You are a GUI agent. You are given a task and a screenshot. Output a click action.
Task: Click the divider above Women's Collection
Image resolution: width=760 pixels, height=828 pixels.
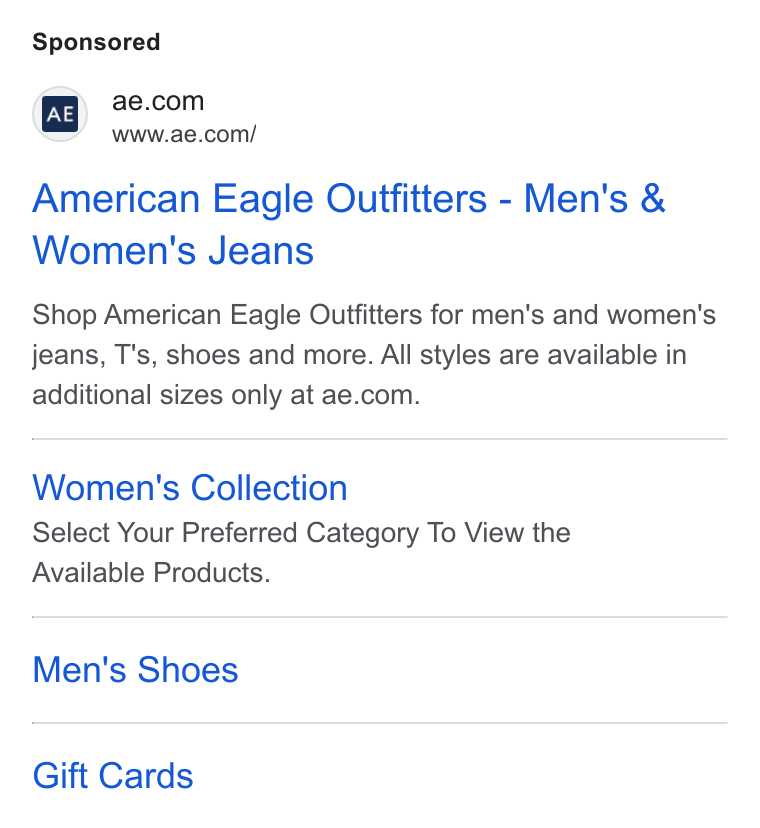click(380, 439)
